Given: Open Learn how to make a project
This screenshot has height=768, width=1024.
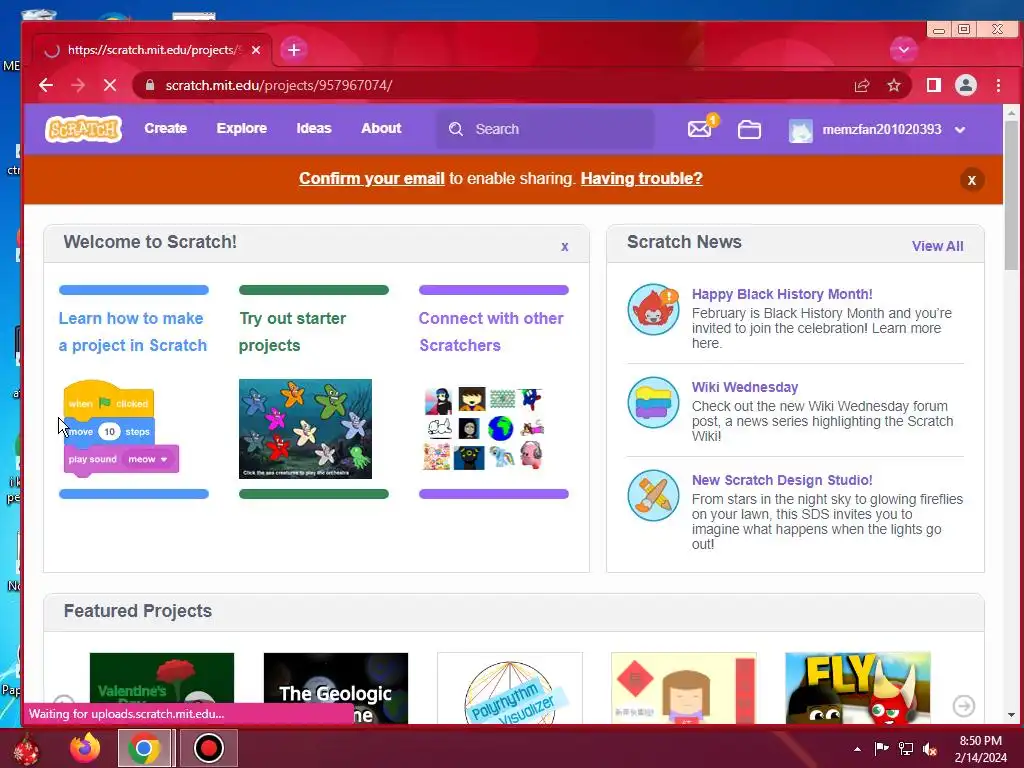Looking at the screenshot, I should tap(133, 332).
